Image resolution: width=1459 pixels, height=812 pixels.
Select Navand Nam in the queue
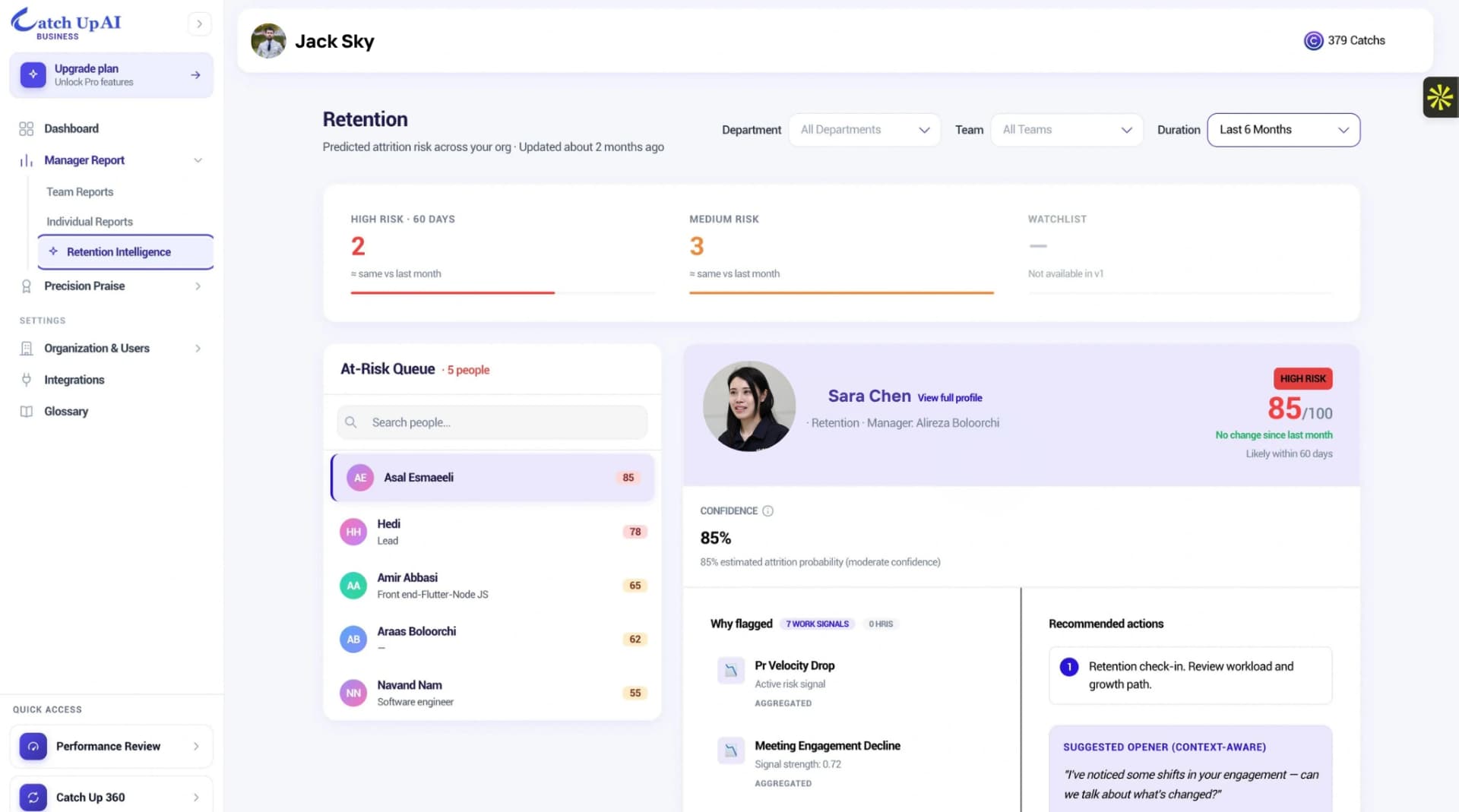(x=492, y=694)
